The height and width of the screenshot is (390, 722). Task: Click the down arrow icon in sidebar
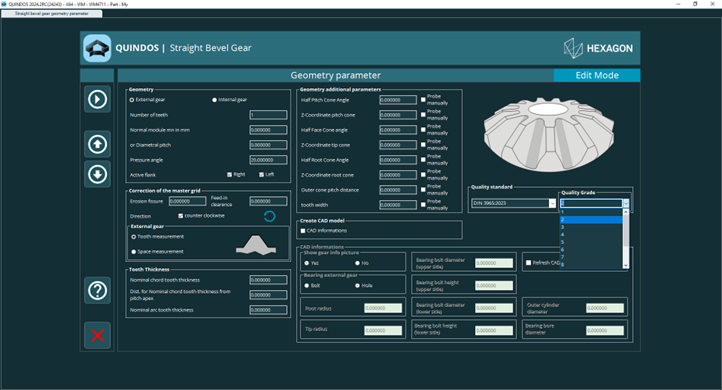(x=97, y=174)
